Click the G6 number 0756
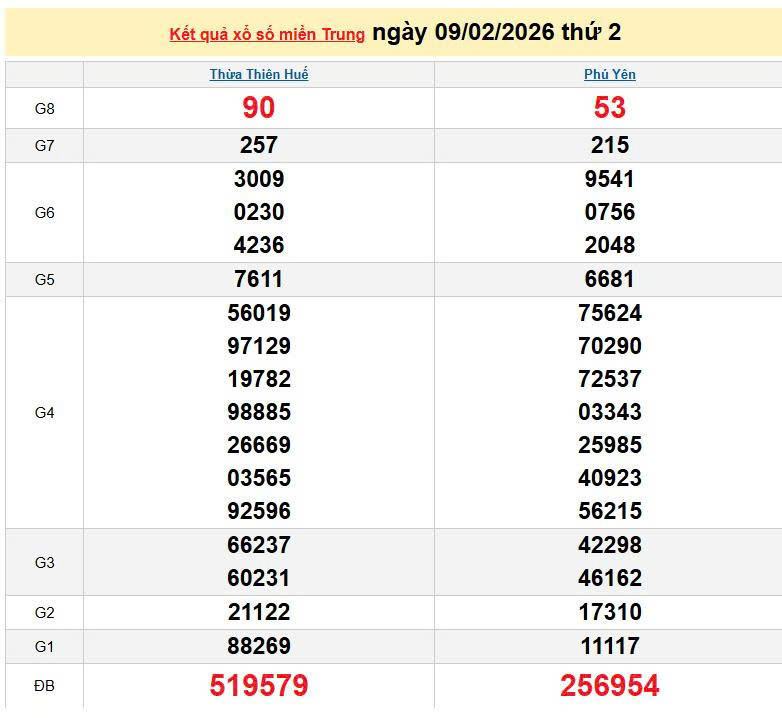 point(610,212)
